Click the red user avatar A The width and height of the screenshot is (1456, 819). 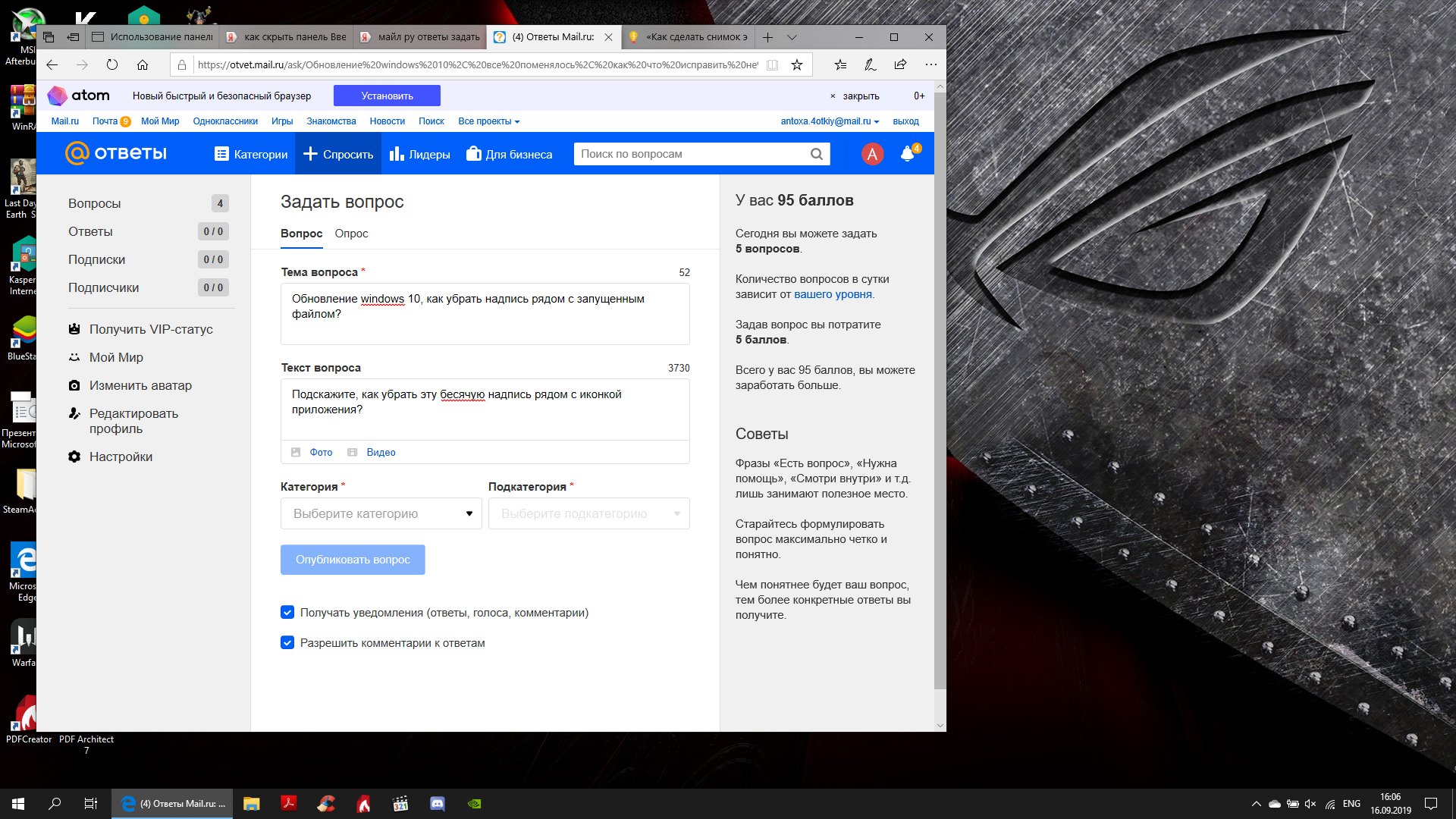[872, 154]
